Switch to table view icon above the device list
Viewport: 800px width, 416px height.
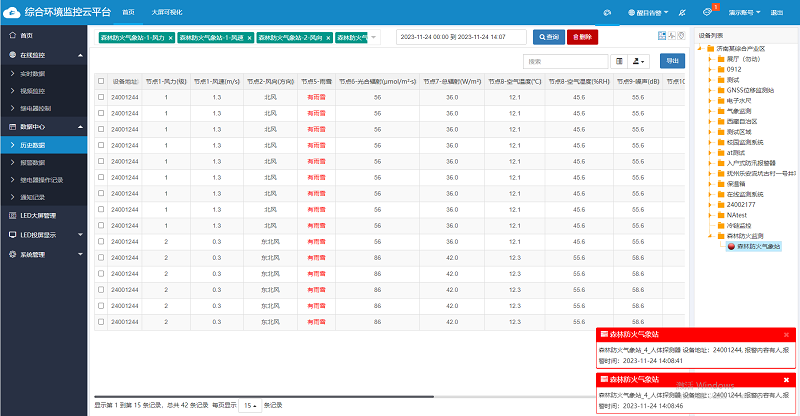click(662, 35)
